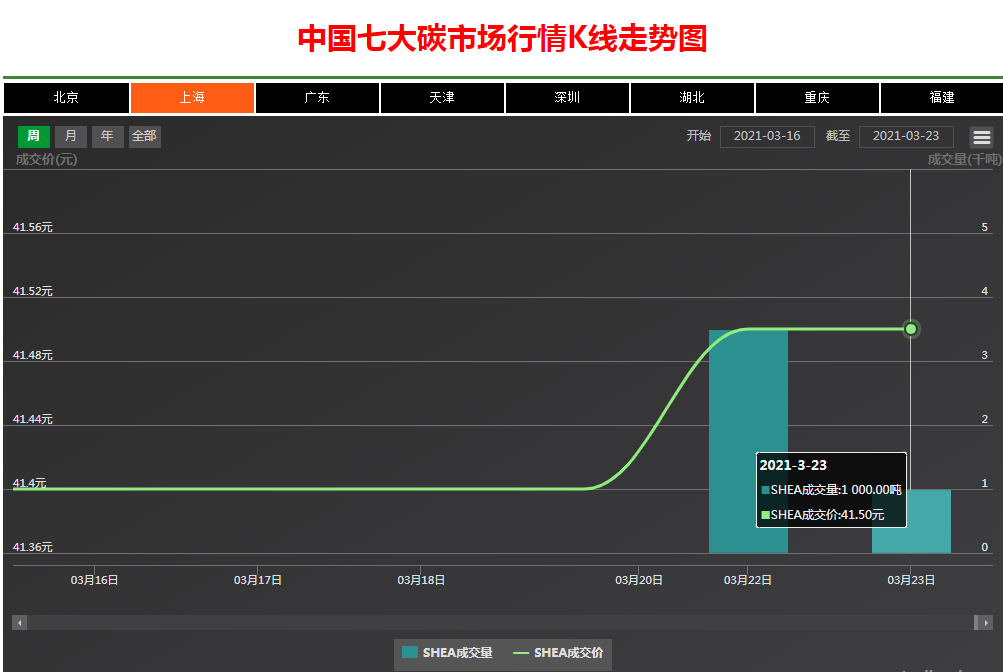Switch to the 天津 market tab
The image size is (1003, 672).
(442, 98)
